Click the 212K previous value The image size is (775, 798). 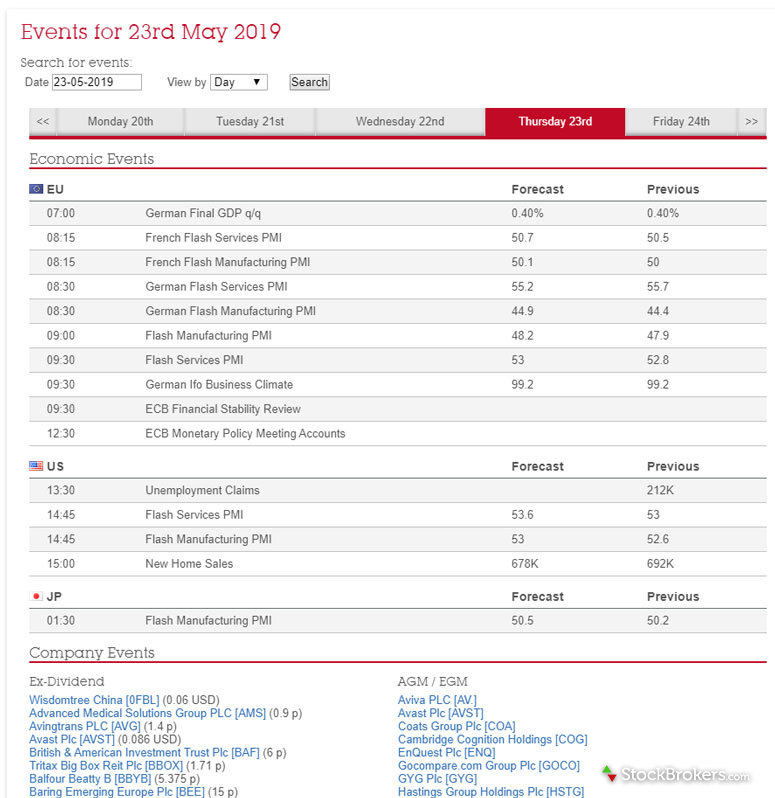pyautogui.click(x=660, y=490)
